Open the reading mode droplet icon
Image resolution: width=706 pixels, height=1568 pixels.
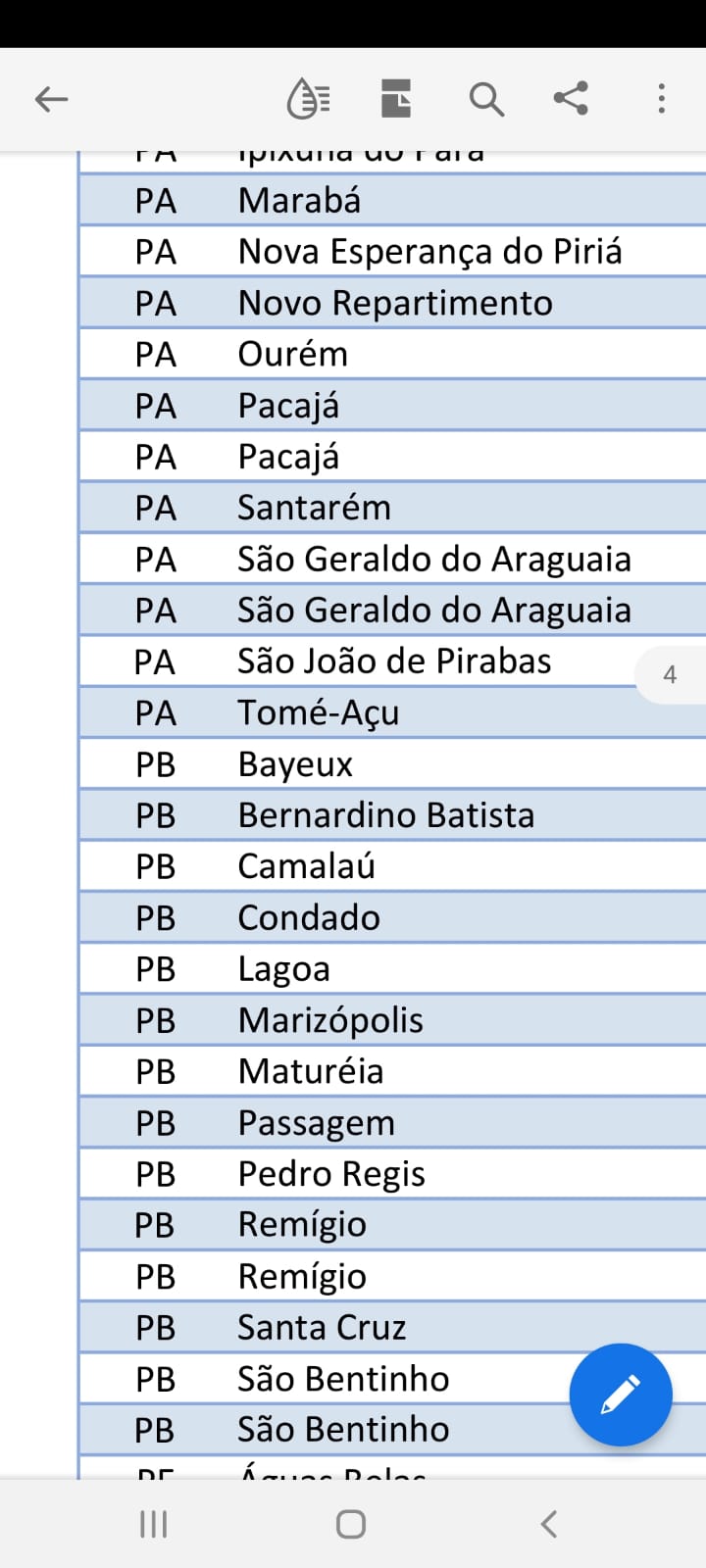[308, 99]
